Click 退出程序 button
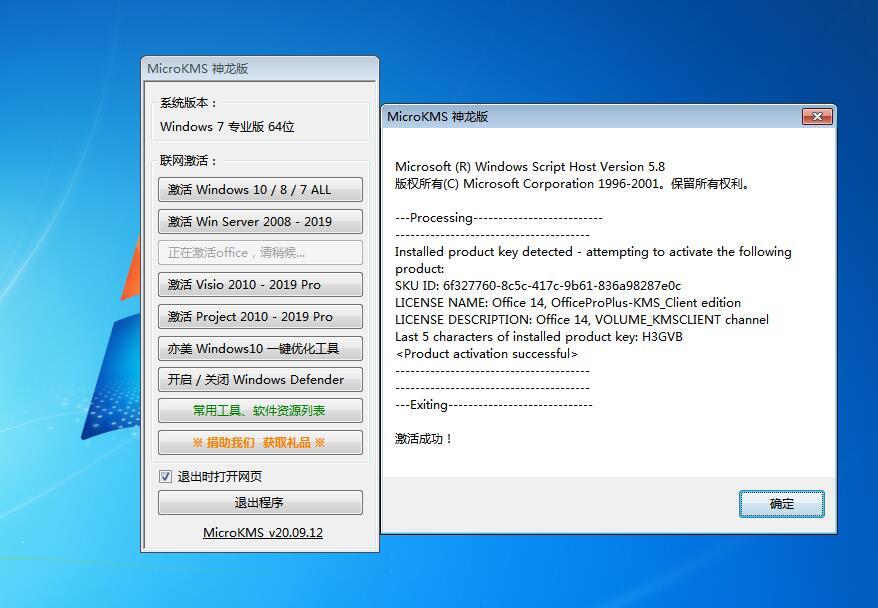Screen dimensions: 878x608 click(260, 503)
